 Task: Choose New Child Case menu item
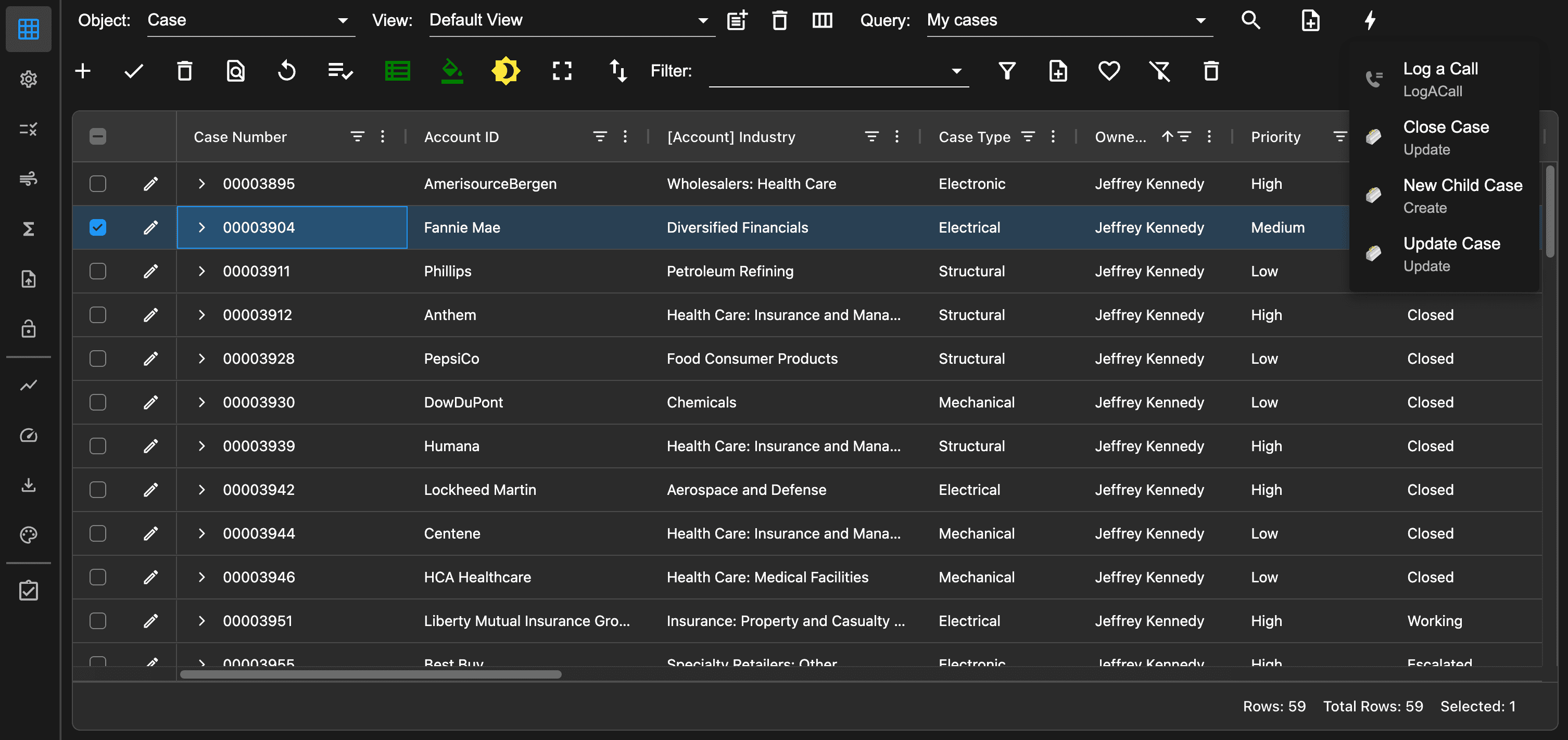pyautogui.click(x=1462, y=195)
